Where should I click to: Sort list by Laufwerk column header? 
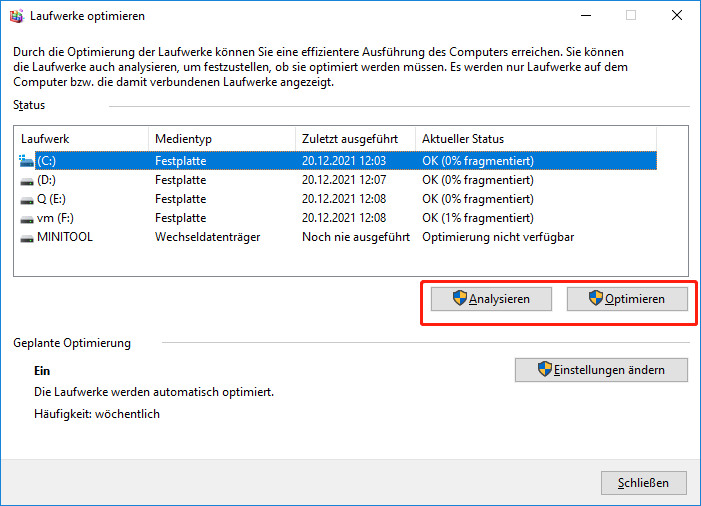(x=80, y=139)
